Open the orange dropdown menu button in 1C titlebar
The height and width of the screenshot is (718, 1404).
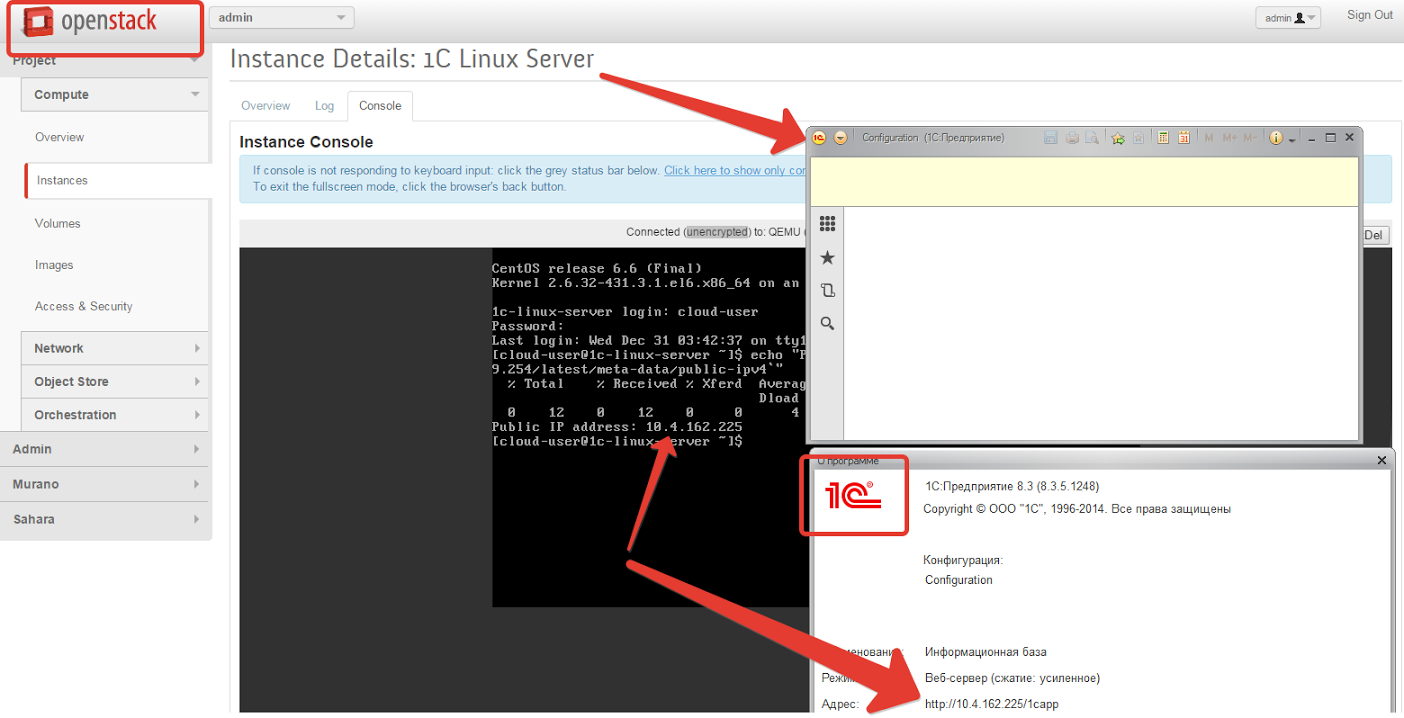(x=840, y=138)
